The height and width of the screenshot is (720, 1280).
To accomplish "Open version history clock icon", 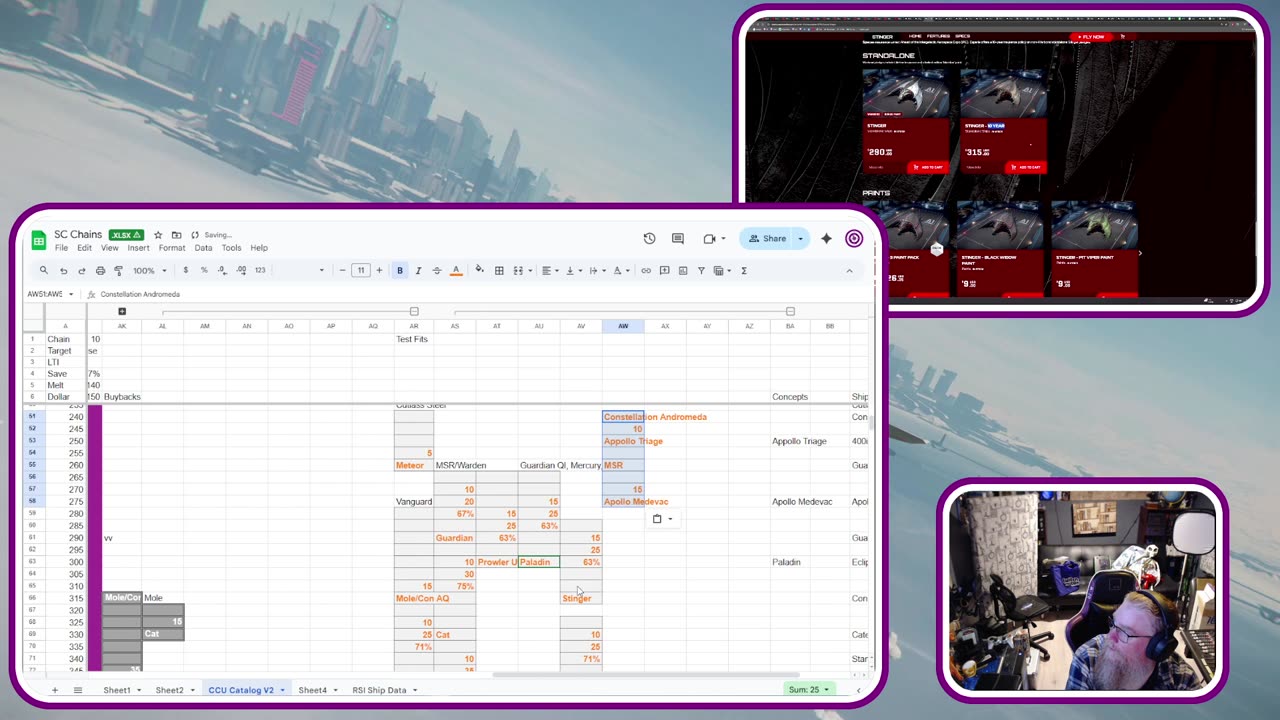I will pyautogui.click(x=649, y=238).
